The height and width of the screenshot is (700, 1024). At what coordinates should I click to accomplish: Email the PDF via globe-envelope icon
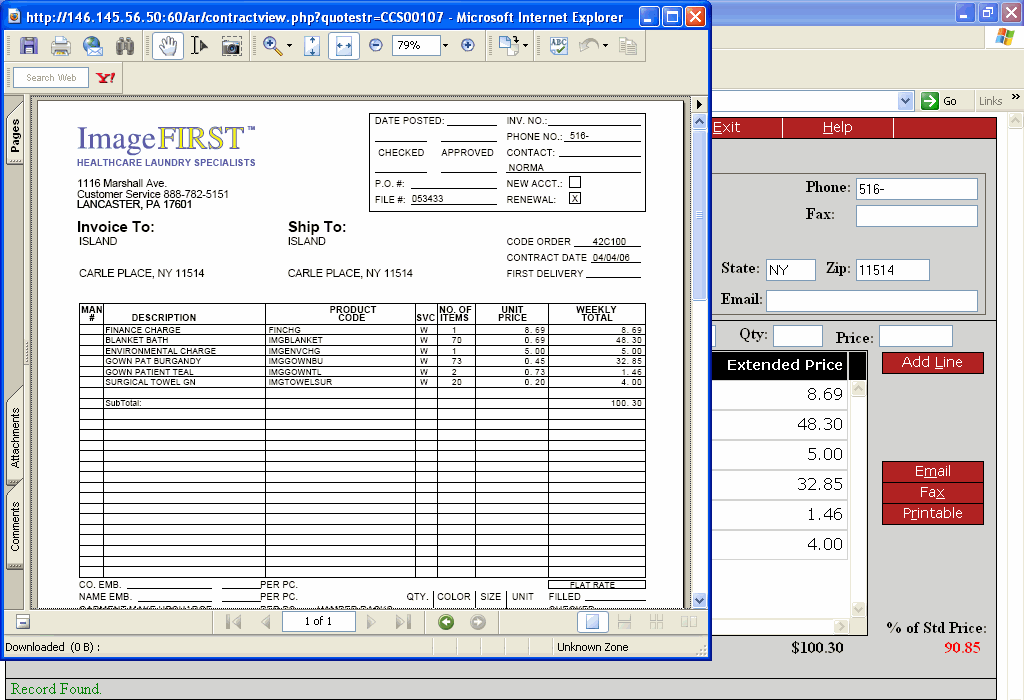pos(93,46)
